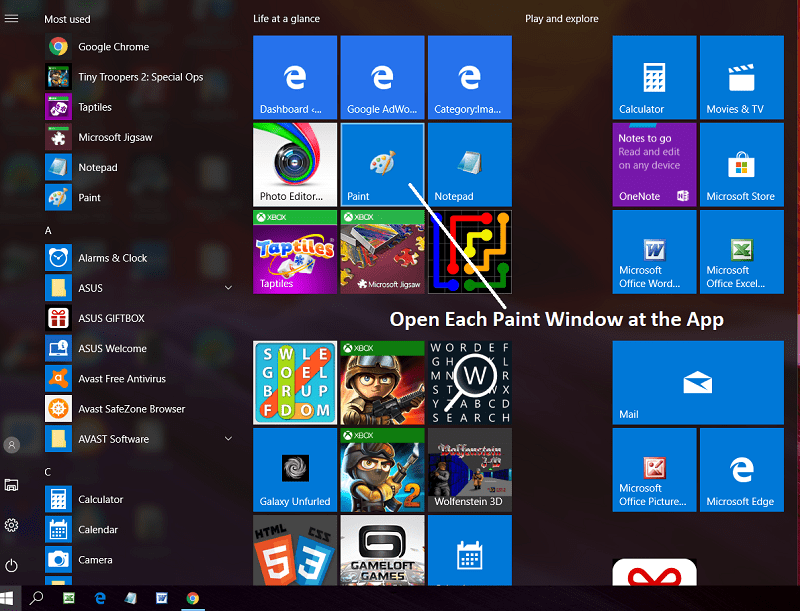The width and height of the screenshot is (800, 611).
Task: Open Taptiles in the Most used list
Action: point(138,107)
